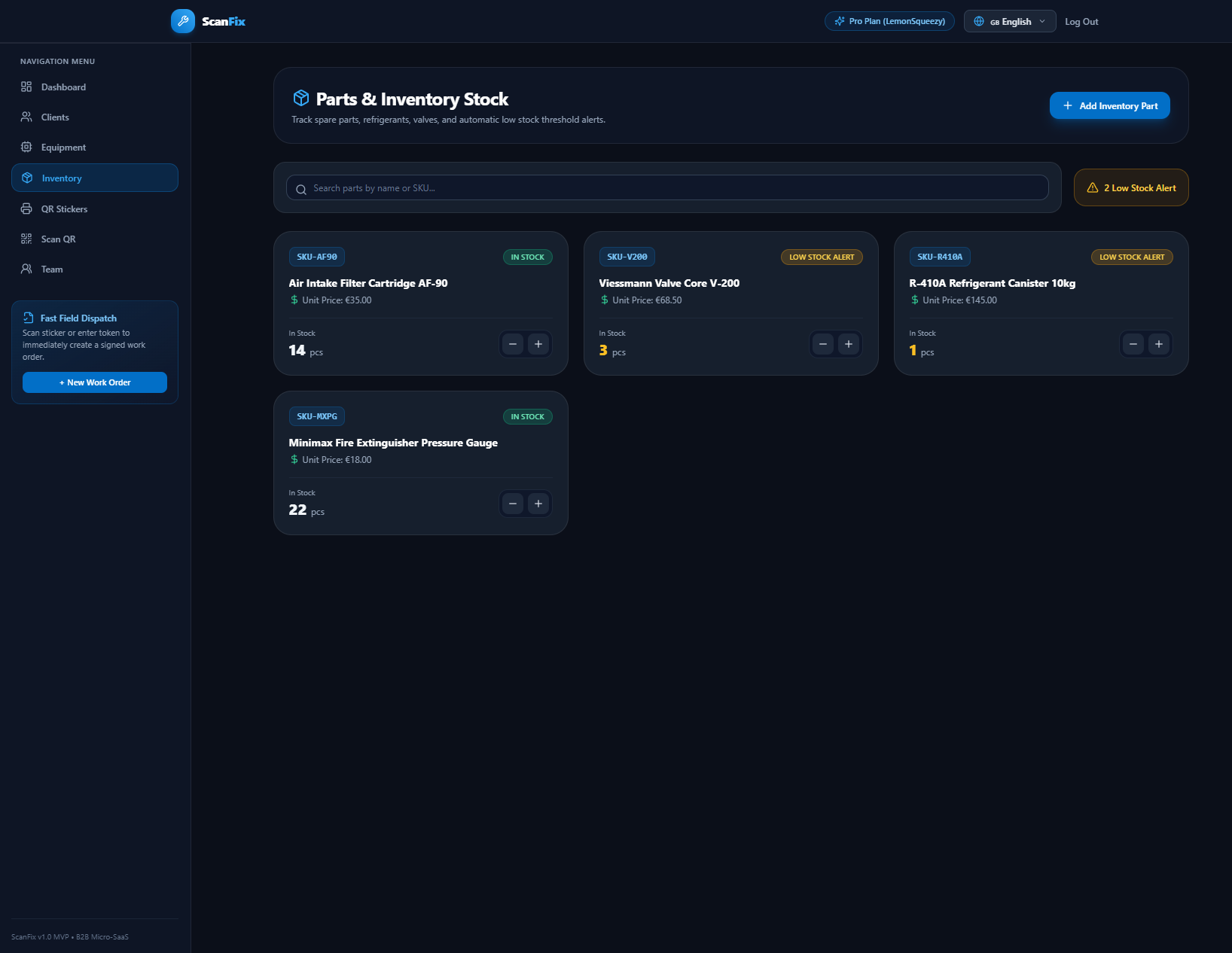This screenshot has height=953, width=1232.
Task: Click IN STOCK badge on Minimax card
Action: click(x=528, y=416)
